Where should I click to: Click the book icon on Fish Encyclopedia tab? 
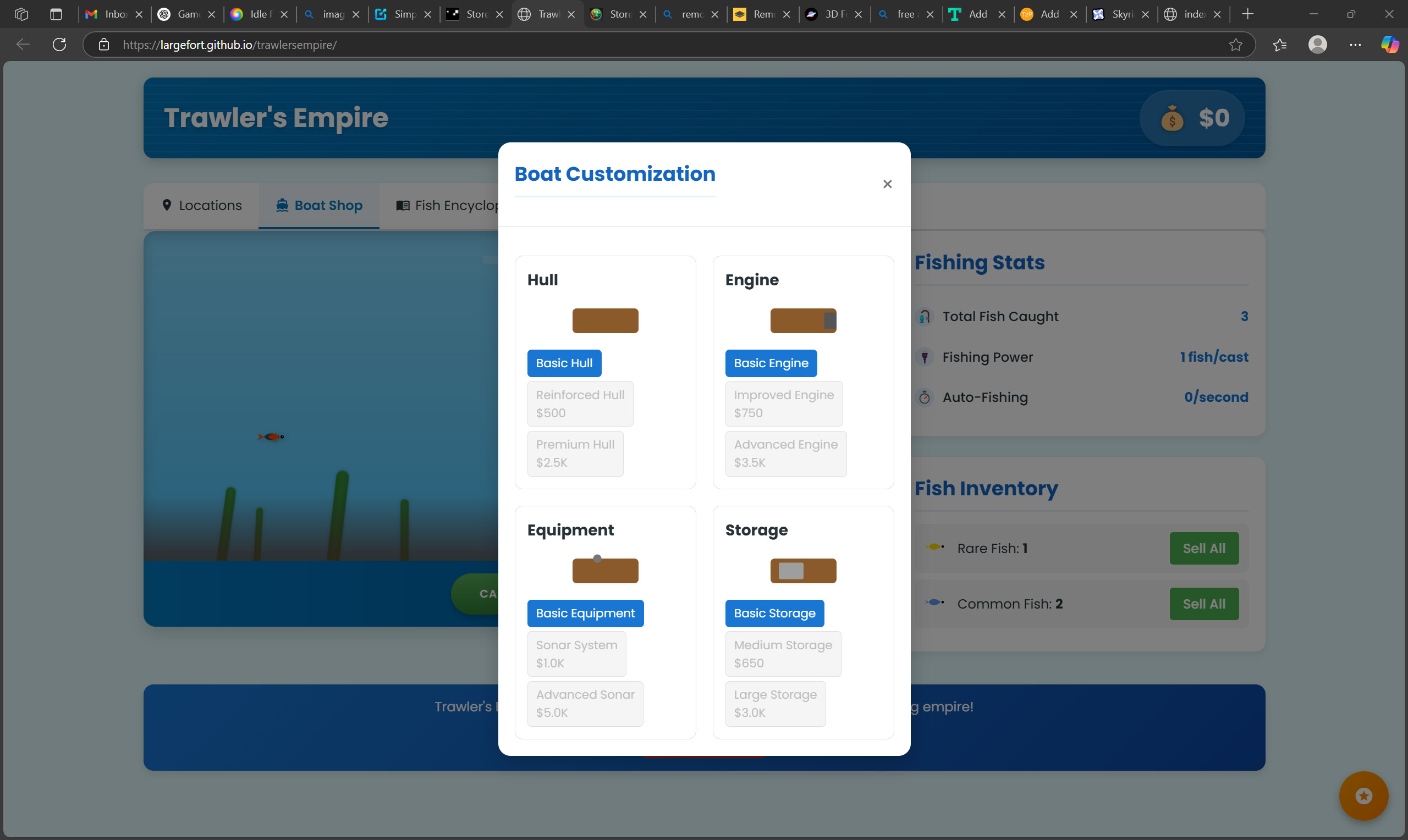click(403, 205)
